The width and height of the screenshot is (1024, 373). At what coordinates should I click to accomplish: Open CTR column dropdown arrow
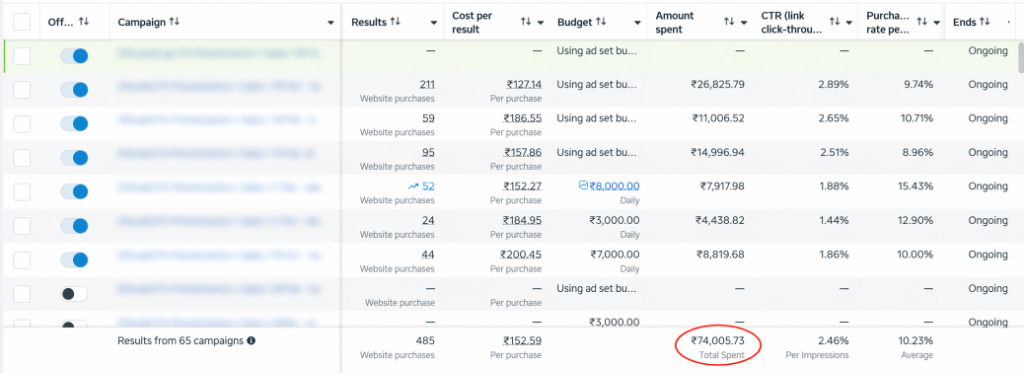pos(849,23)
